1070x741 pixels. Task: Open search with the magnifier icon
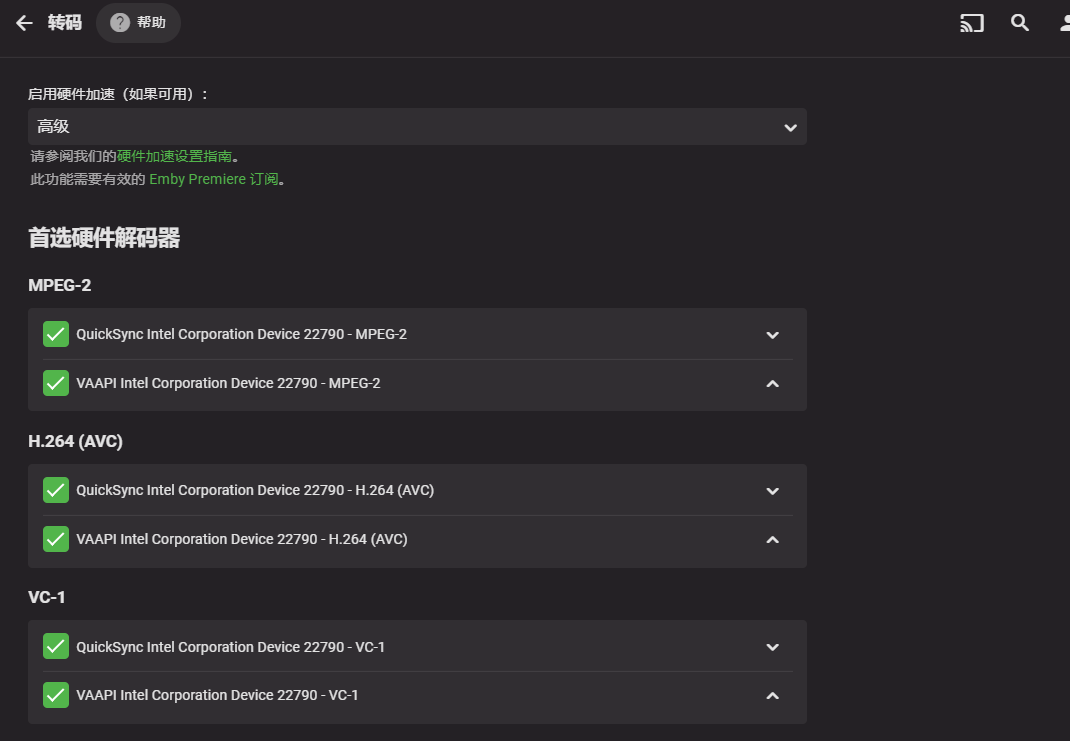pos(1020,23)
